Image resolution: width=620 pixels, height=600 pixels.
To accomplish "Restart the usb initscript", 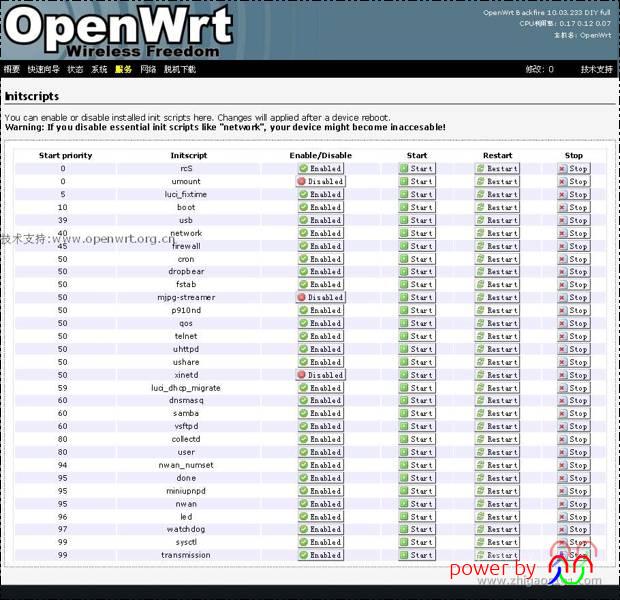I will pyautogui.click(x=497, y=220).
